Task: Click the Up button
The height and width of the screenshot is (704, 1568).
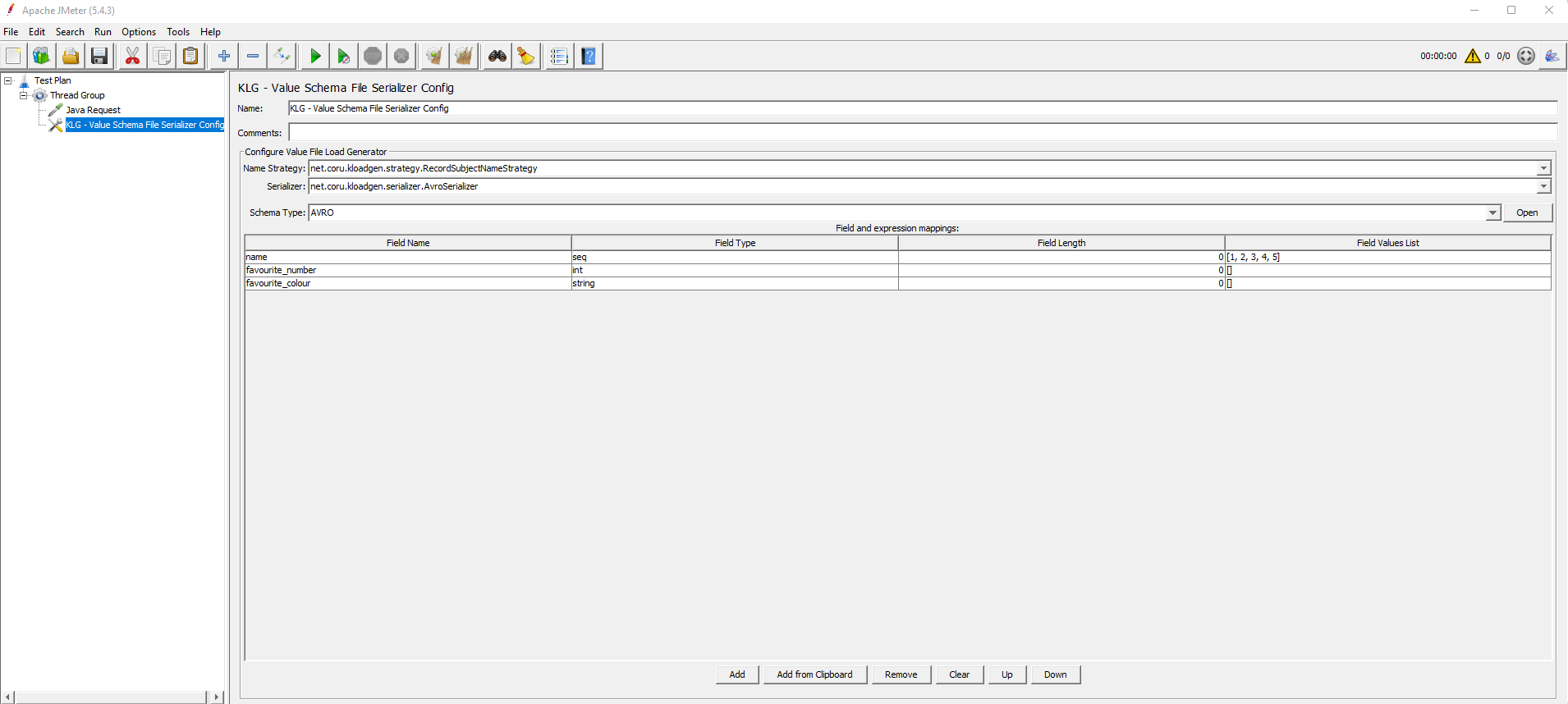Action: [1006, 674]
